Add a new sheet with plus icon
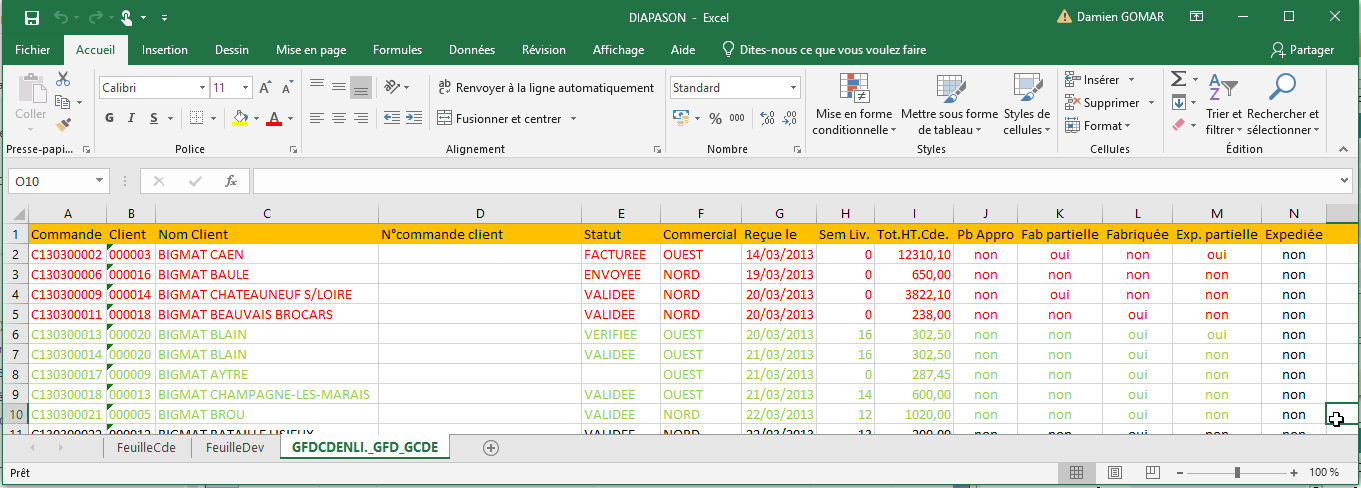Image resolution: width=1361 pixels, height=488 pixels. coord(490,448)
